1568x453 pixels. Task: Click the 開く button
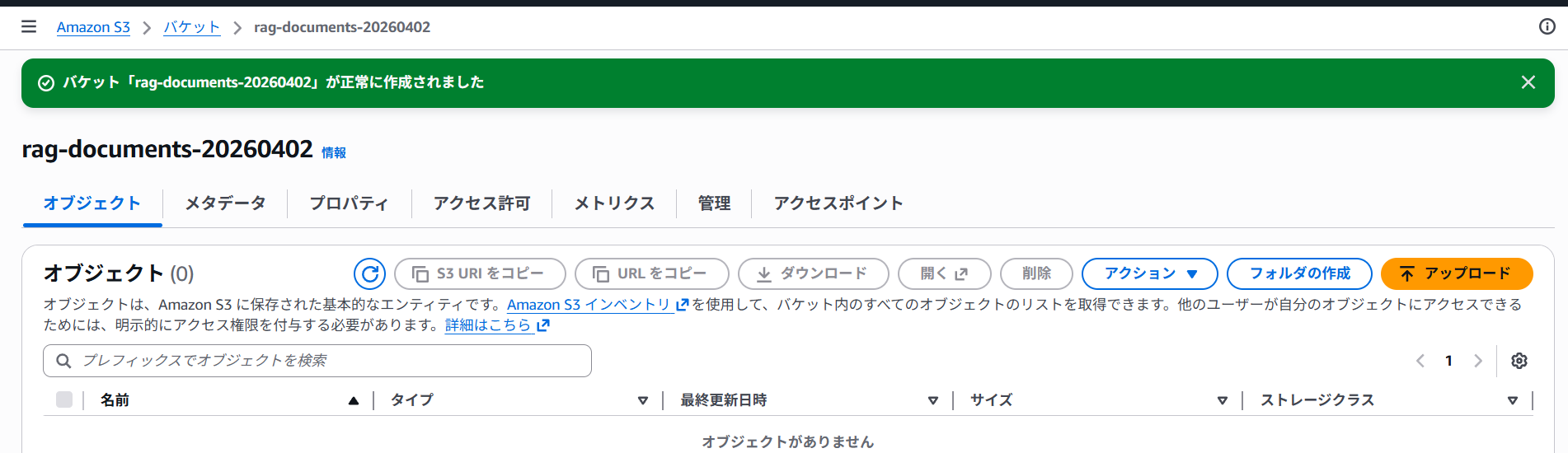click(944, 273)
